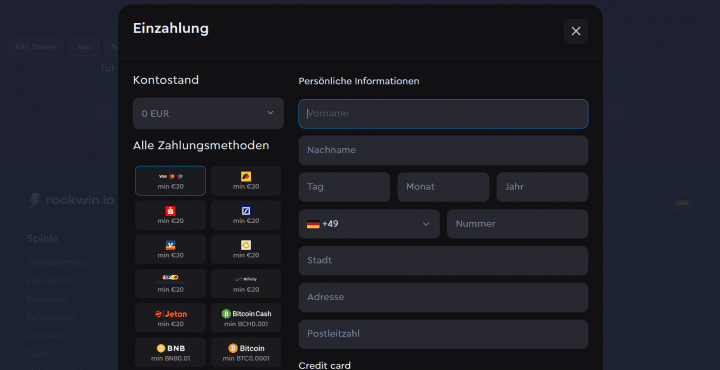Select the Tag birth day field

coord(344,187)
